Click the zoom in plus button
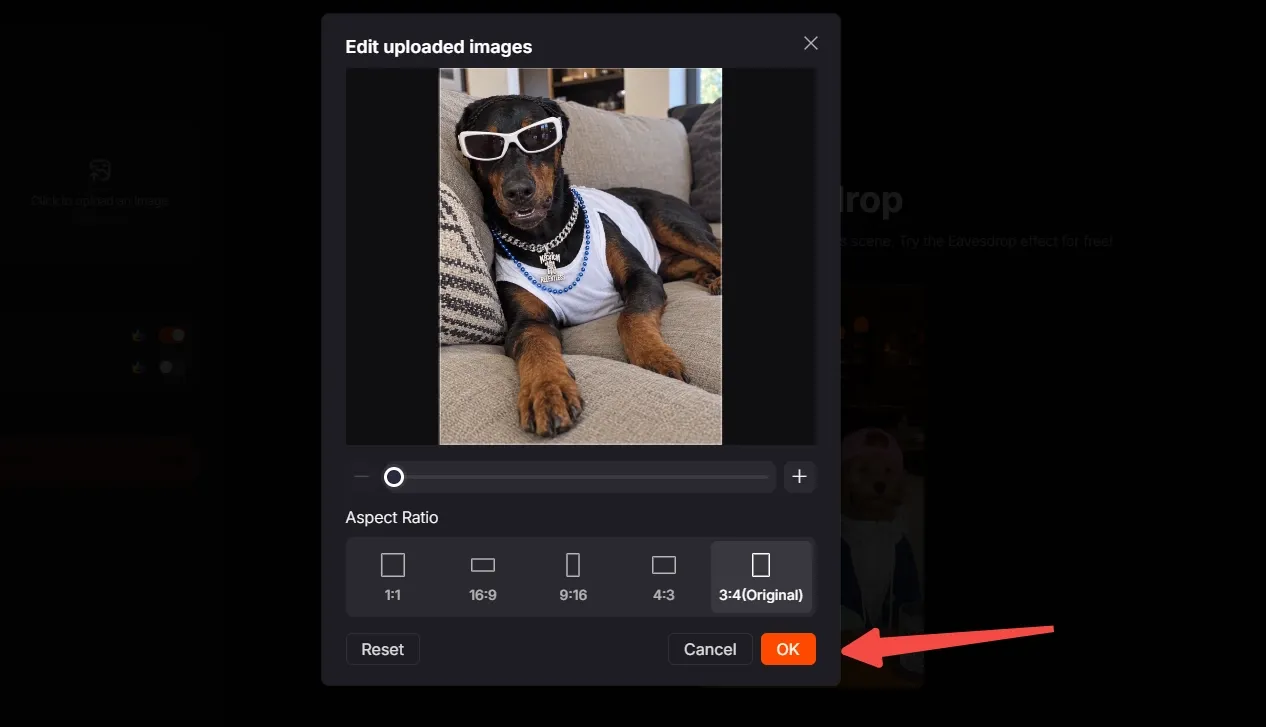 (x=799, y=477)
